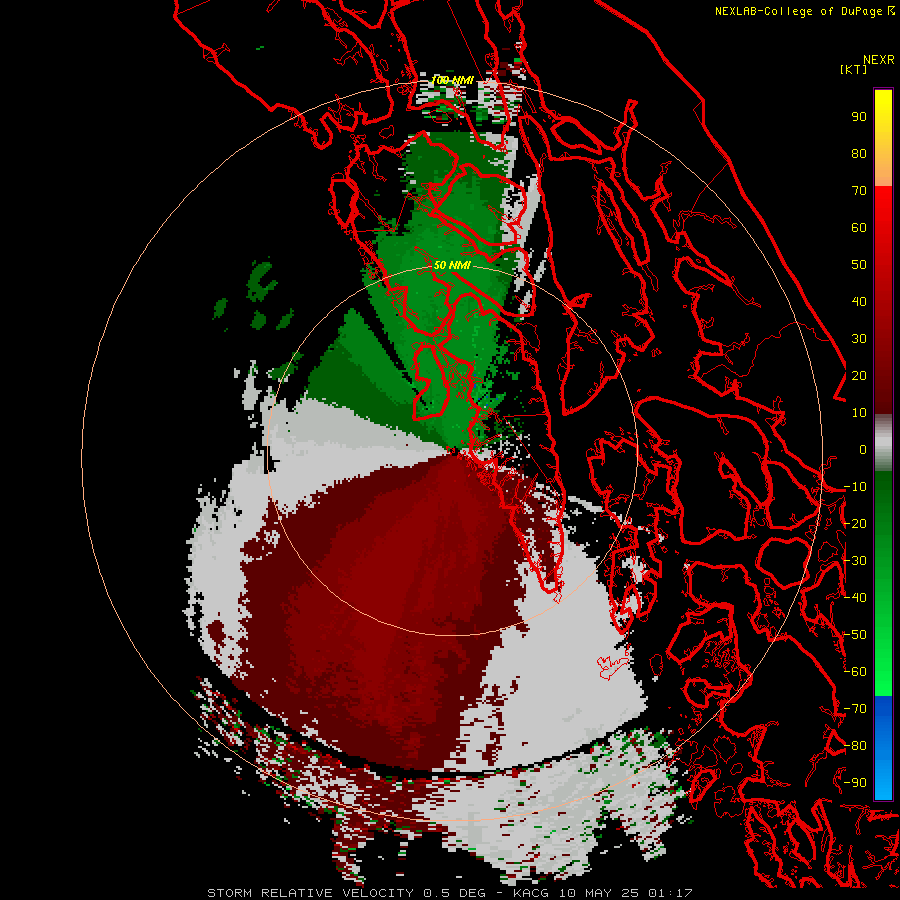
Task: Click the positive 10 scale label
Action: [x=859, y=413]
